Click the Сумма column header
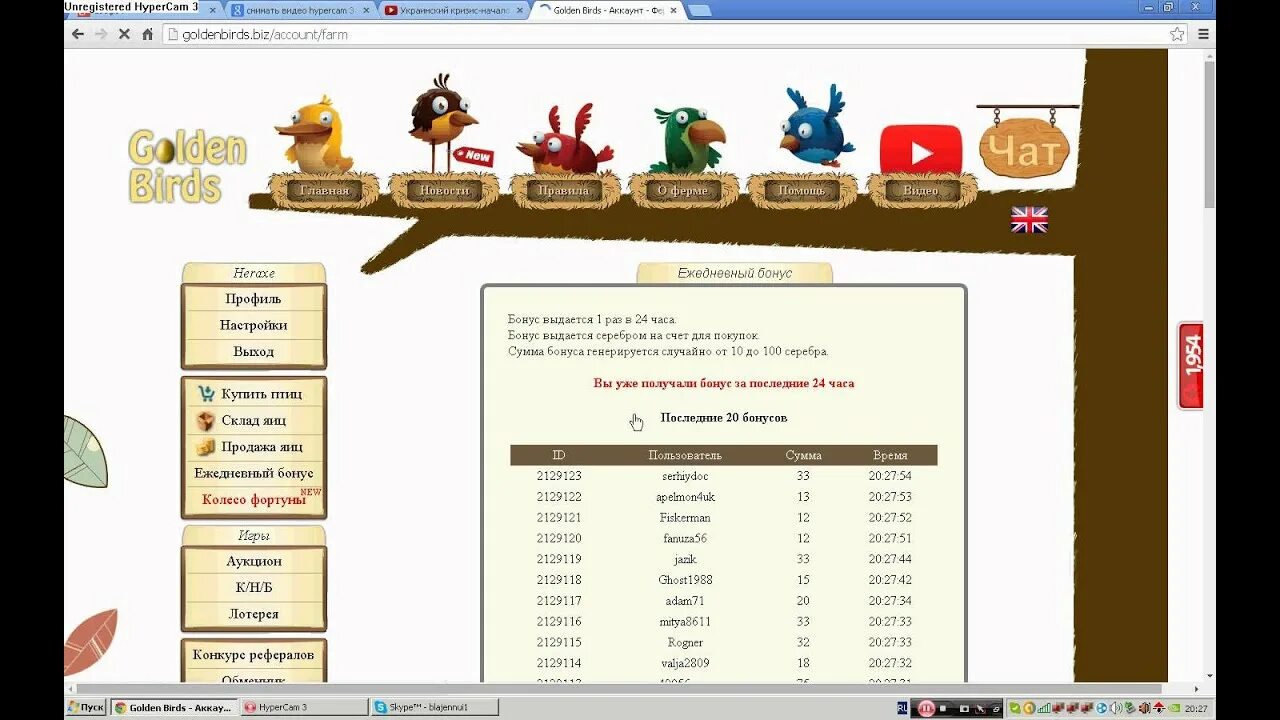1280x720 pixels. point(803,455)
